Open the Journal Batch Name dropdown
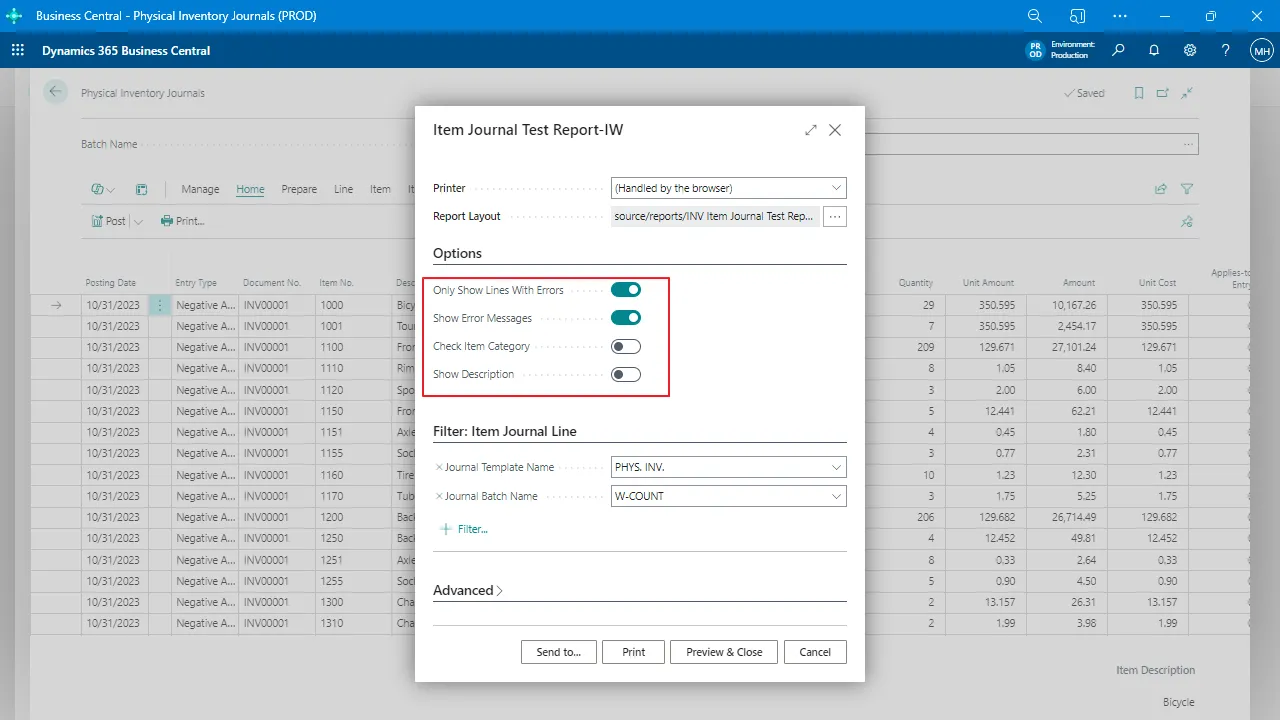This screenshot has width=1280, height=720. (x=728, y=496)
